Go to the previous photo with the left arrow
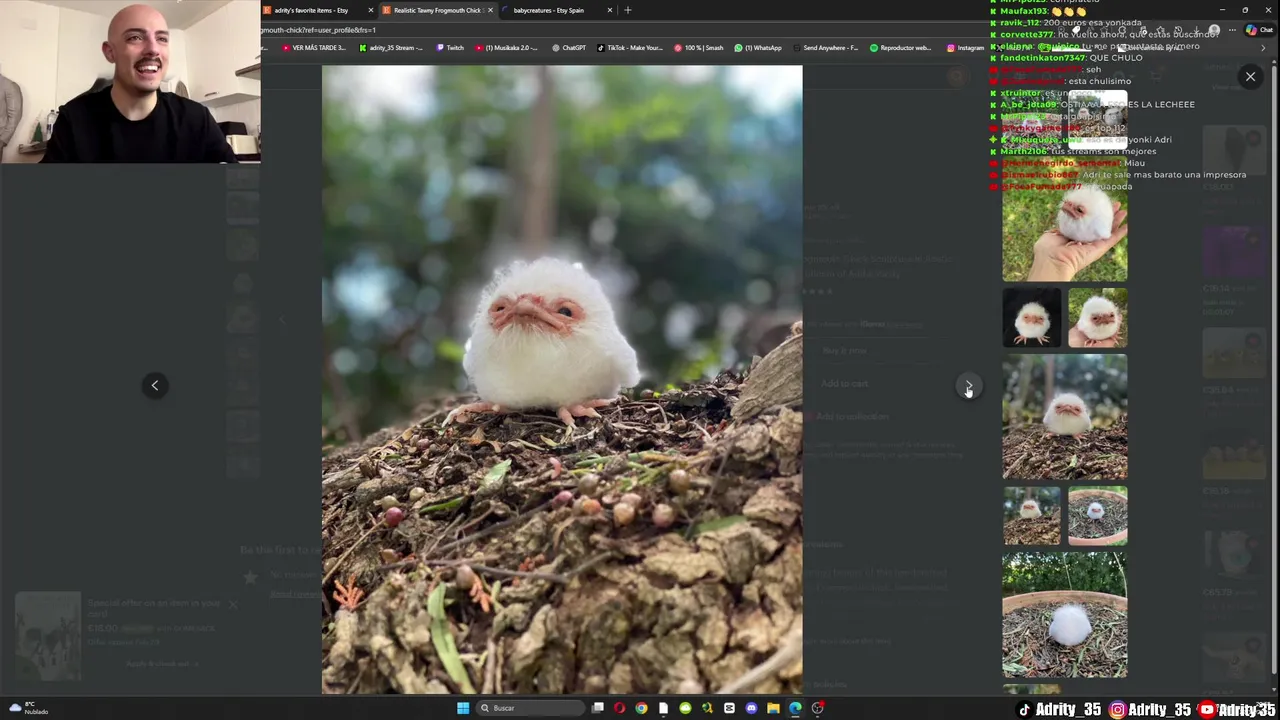 tap(155, 386)
